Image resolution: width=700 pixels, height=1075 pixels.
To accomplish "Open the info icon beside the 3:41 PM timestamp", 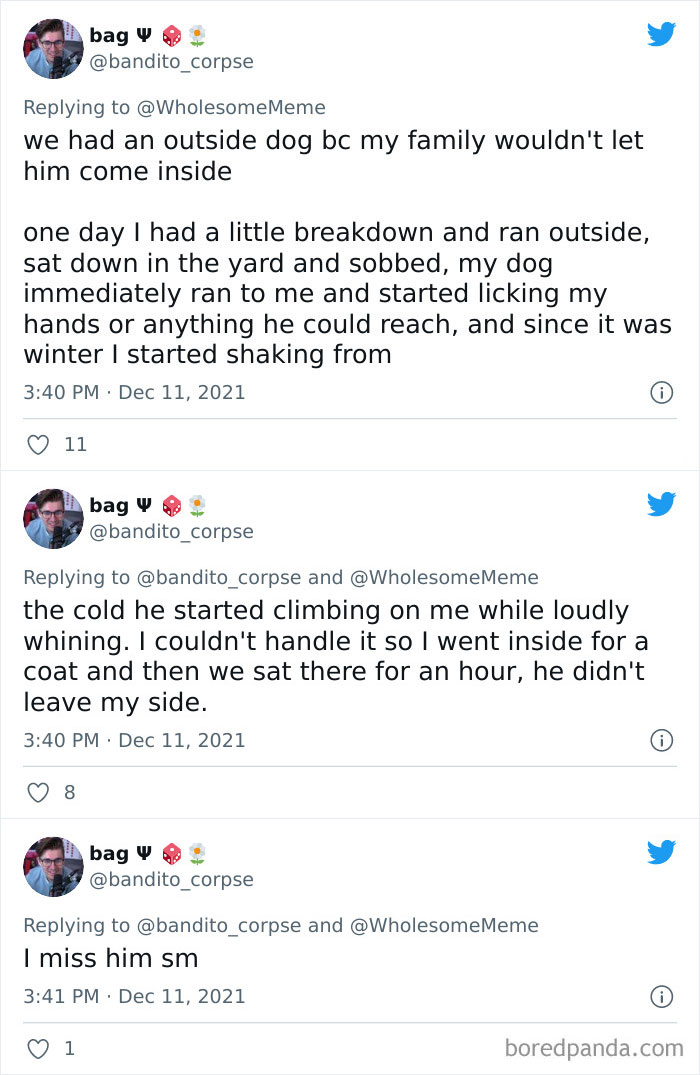I will (662, 996).
